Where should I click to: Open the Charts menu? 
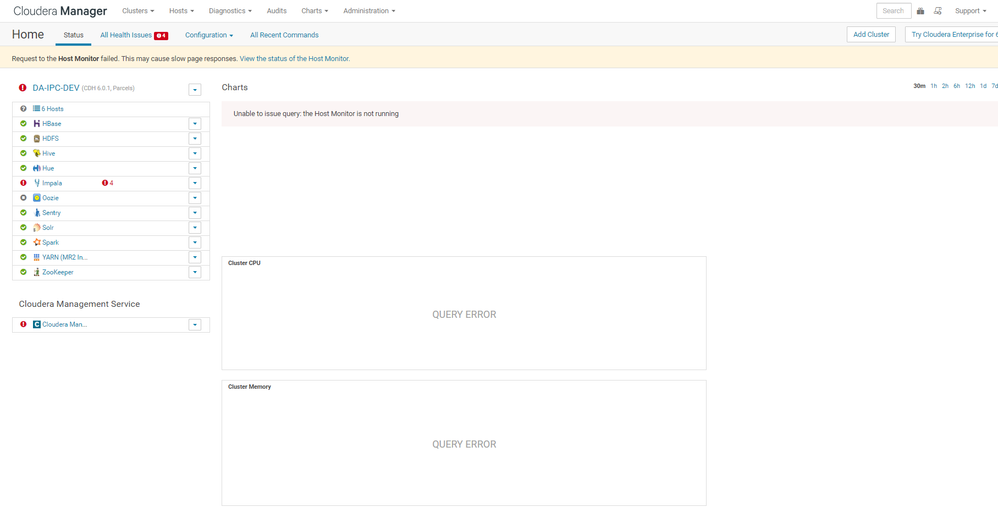click(x=315, y=11)
